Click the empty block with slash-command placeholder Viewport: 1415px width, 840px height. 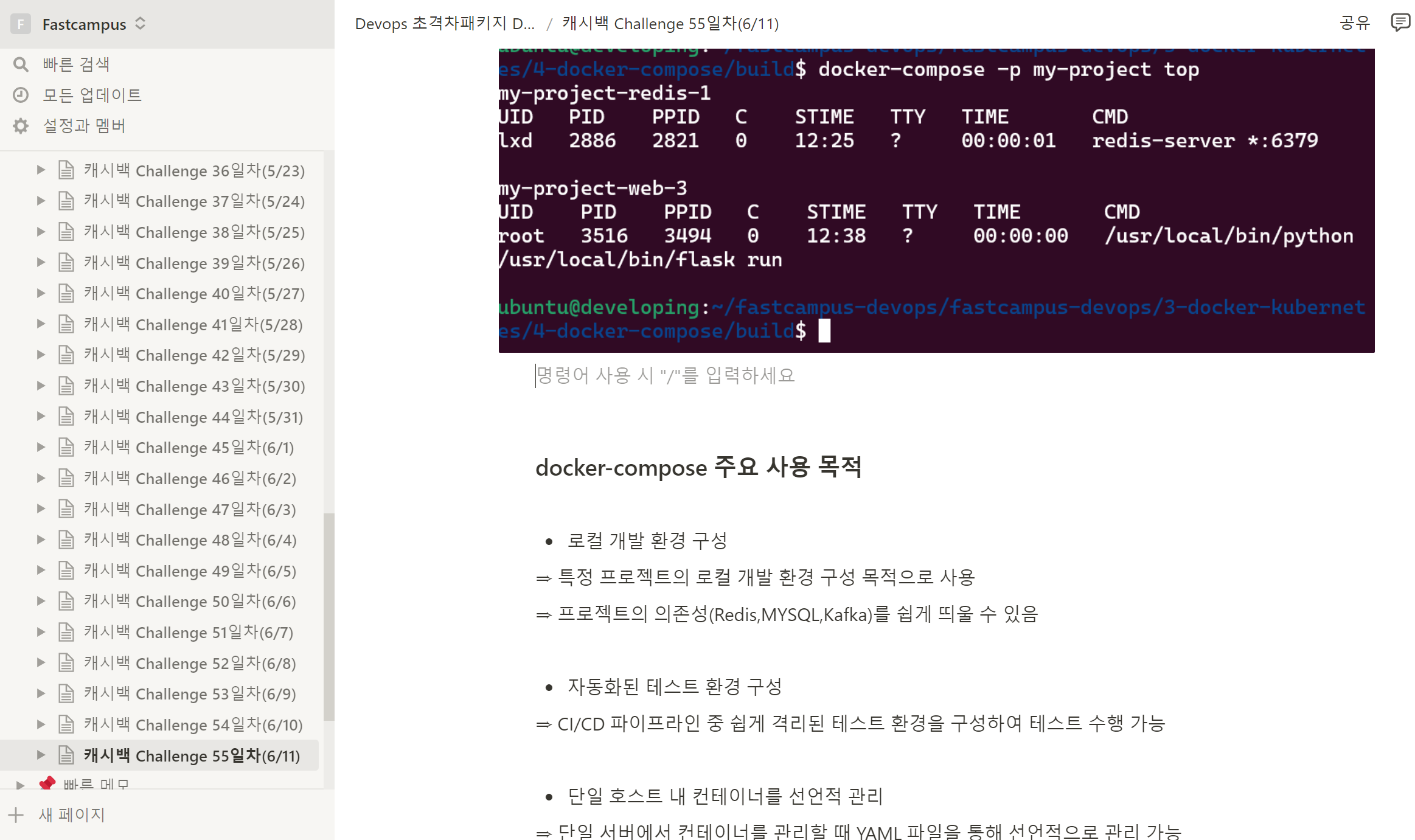point(666,375)
